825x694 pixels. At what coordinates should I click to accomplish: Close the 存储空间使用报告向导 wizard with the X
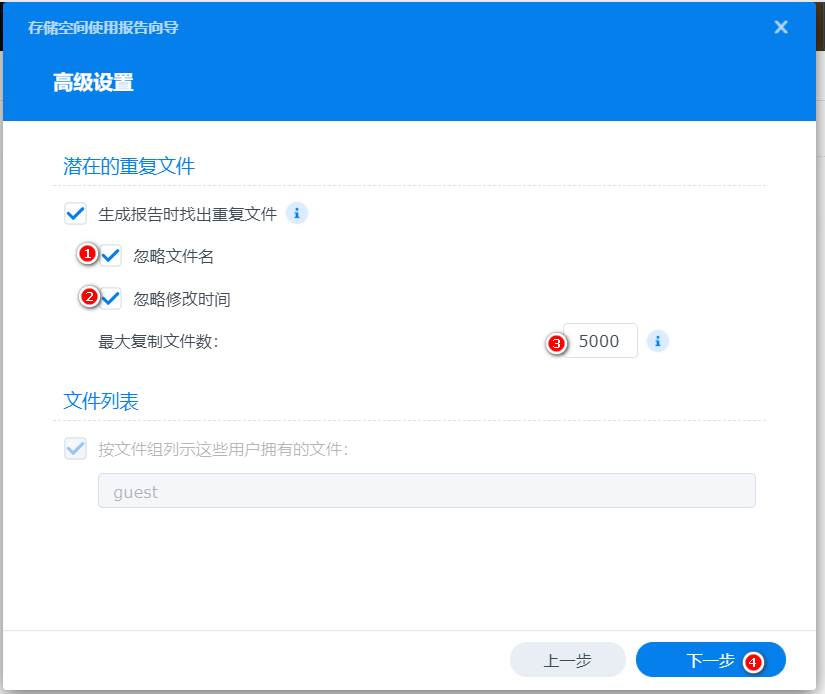(781, 27)
